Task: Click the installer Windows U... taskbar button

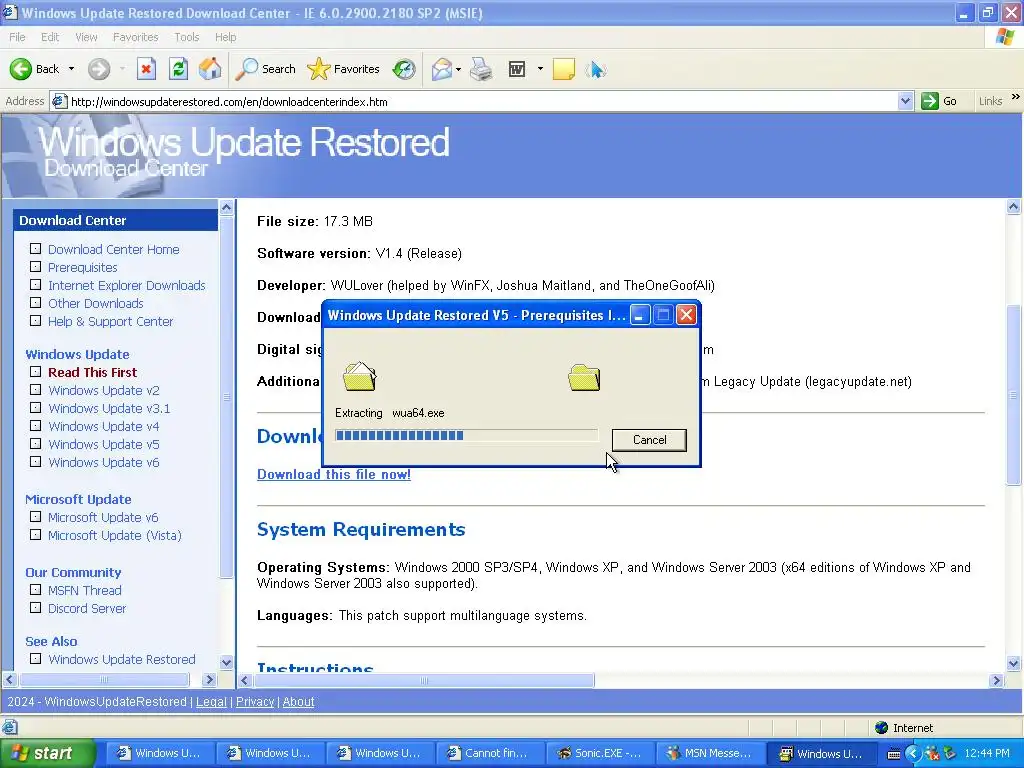Action: 821,753
